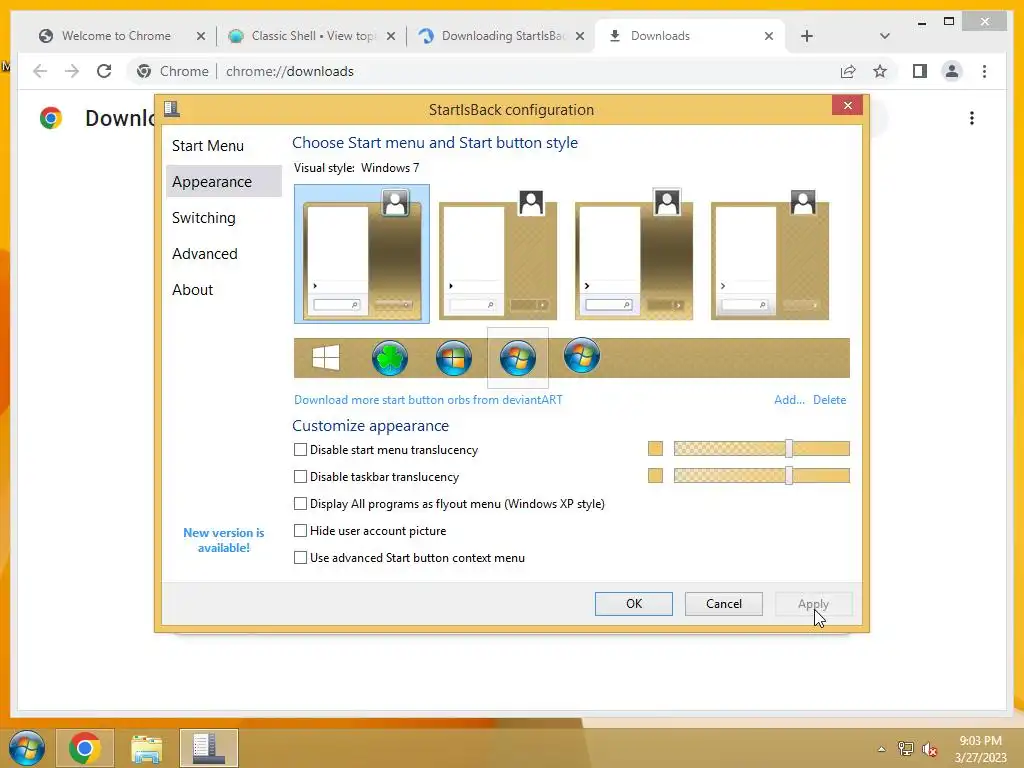Click the StartIsBack dialog title bar icon

tap(172, 108)
